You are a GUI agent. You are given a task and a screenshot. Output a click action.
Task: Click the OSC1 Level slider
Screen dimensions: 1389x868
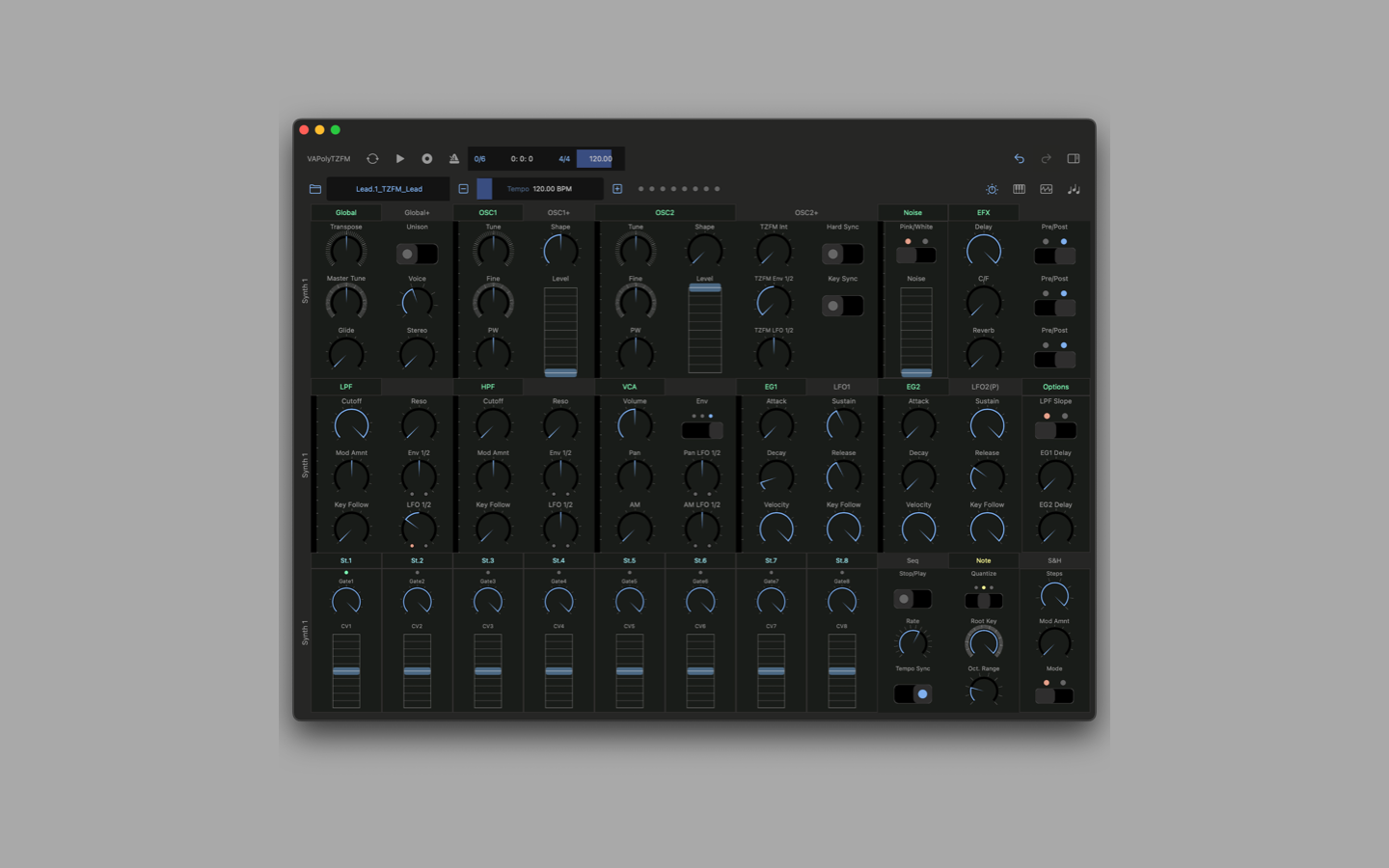click(560, 331)
